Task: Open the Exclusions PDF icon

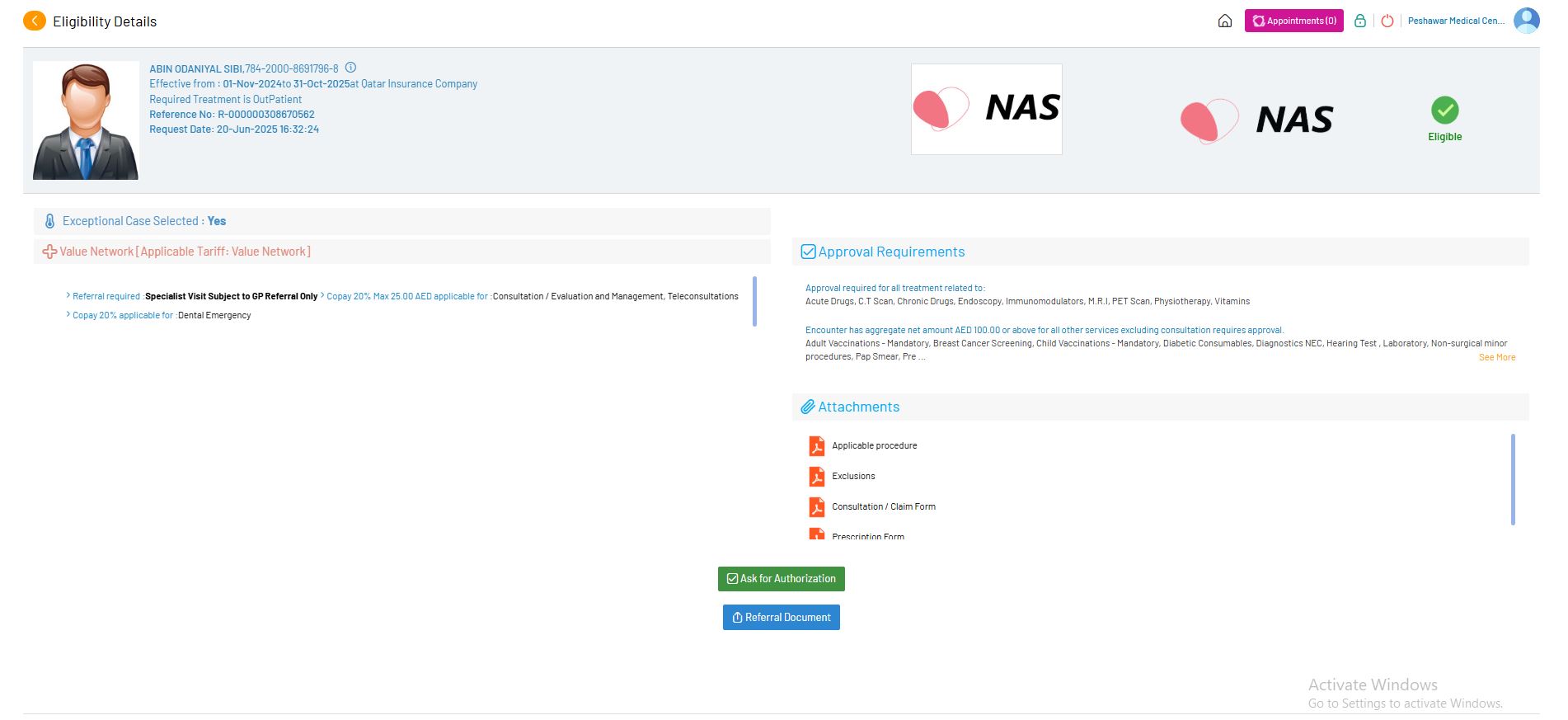Action: point(817,477)
